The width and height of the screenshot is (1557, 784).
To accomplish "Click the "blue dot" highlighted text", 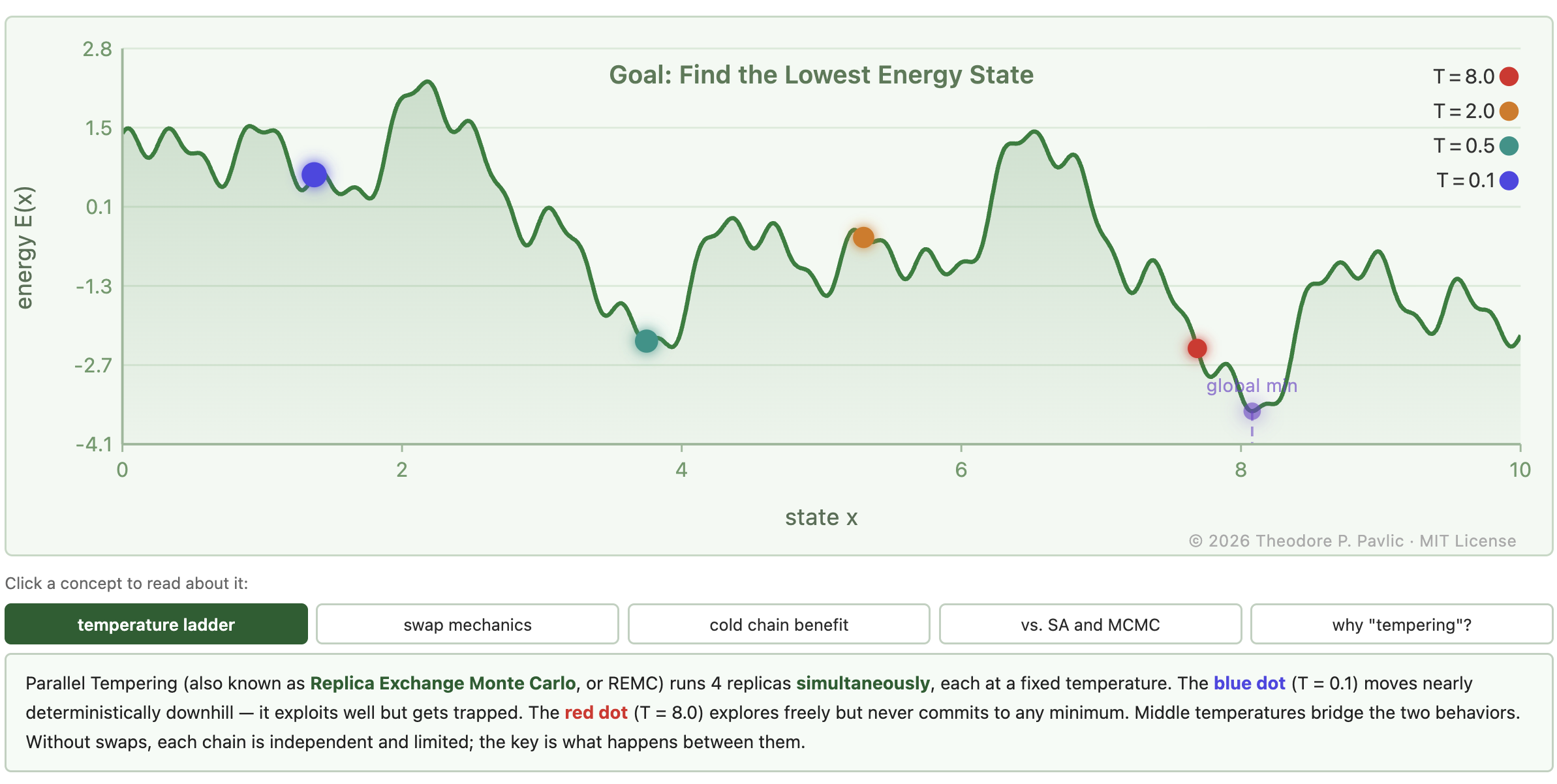I will coord(1249,683).
